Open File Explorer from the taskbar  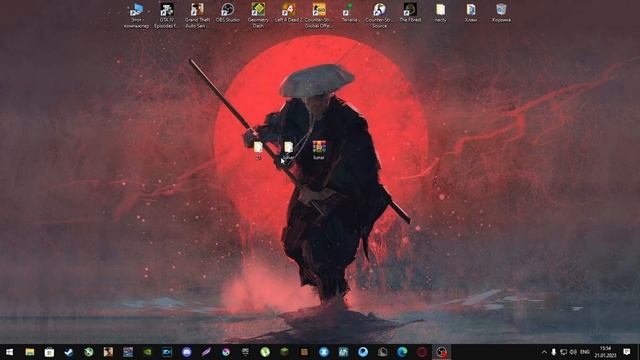(29, 352)
